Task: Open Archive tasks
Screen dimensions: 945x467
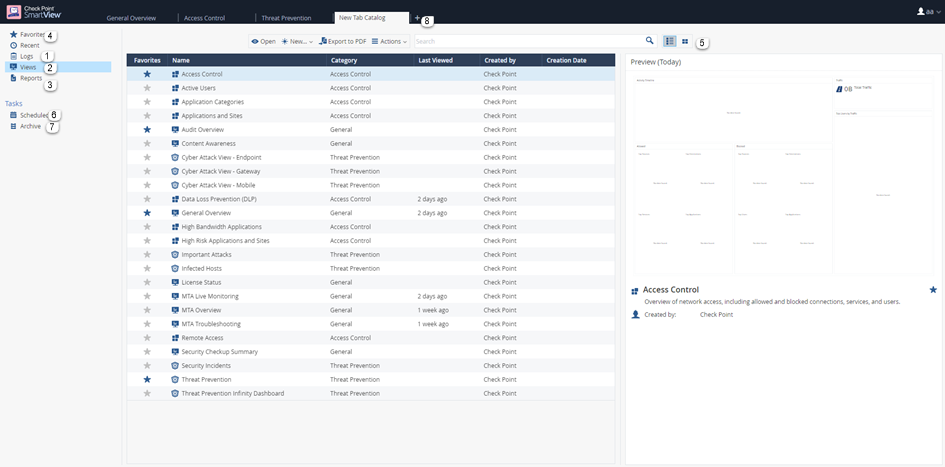Action: pos(25,126)
